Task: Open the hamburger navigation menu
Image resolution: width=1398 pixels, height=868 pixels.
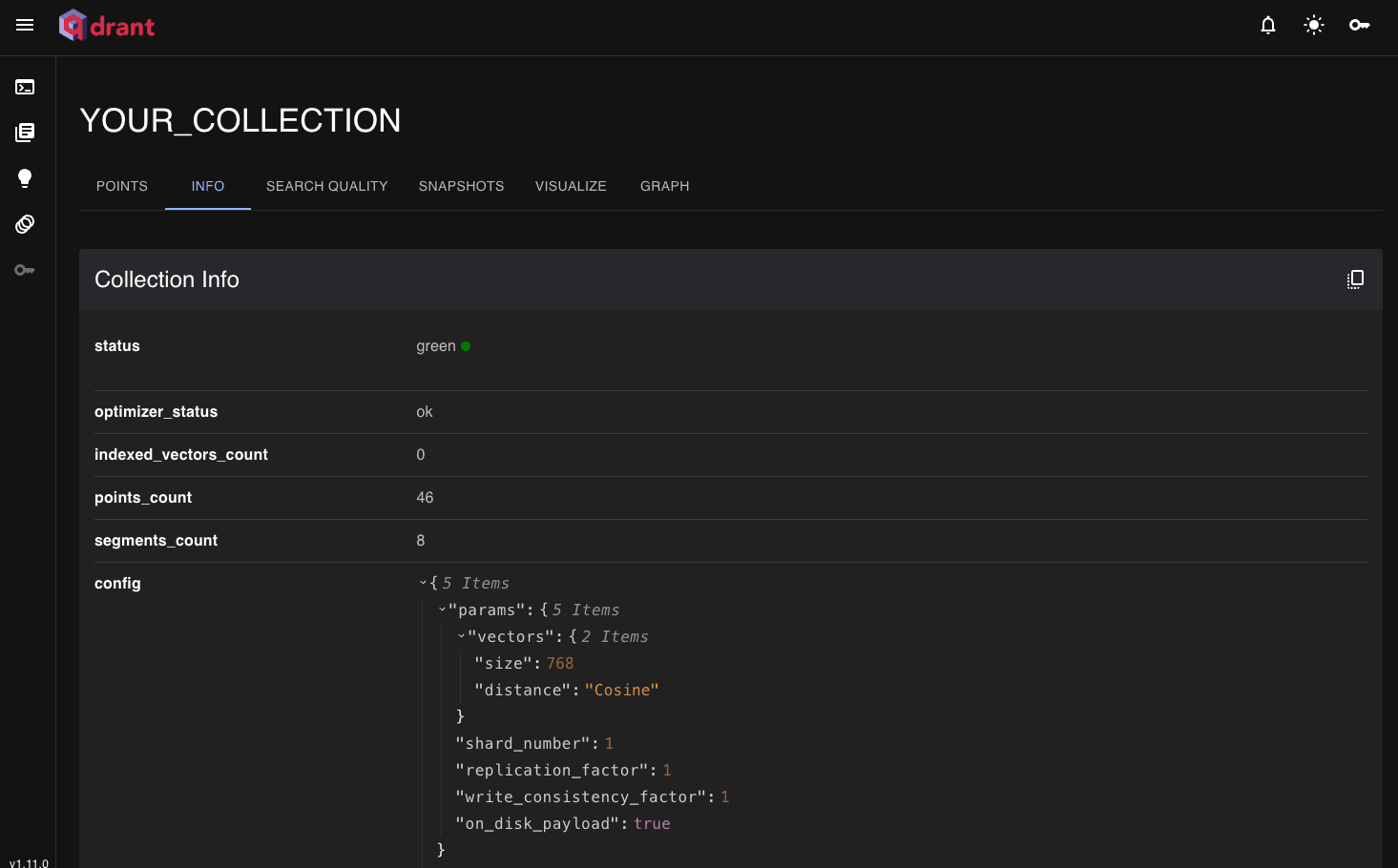Action: coord(25,26)
